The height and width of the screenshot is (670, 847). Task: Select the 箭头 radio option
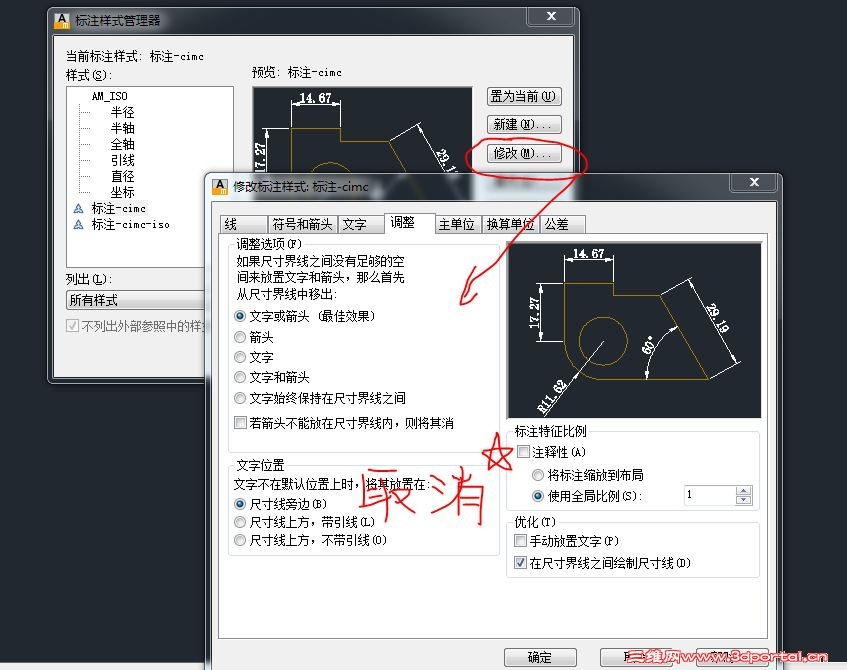pyautogui.click(x=240, y=337)
